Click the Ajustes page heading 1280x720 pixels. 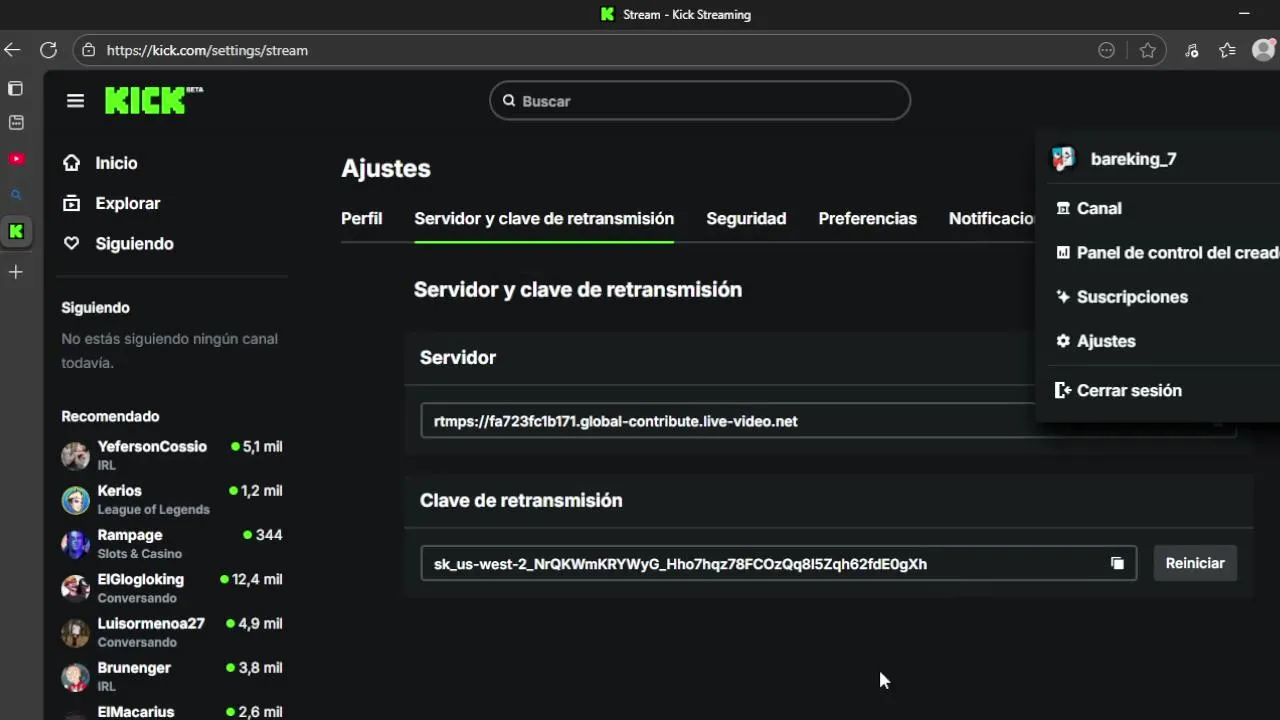tap(386, 168)
